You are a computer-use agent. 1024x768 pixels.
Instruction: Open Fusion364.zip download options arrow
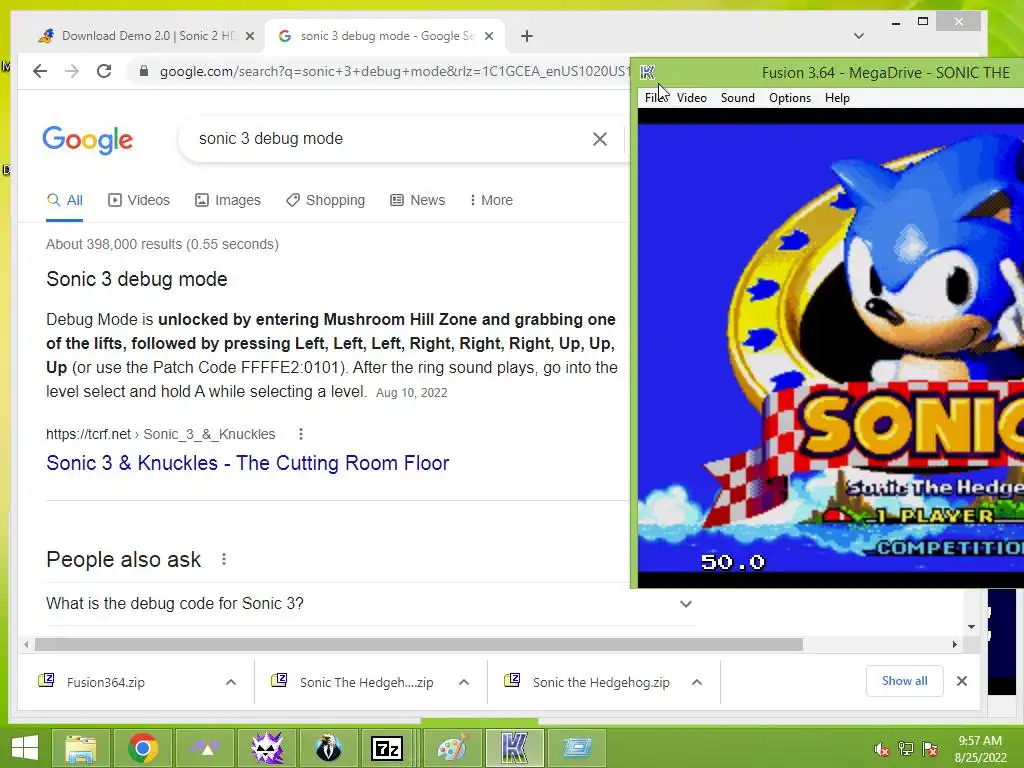click(x=231, y=682)
